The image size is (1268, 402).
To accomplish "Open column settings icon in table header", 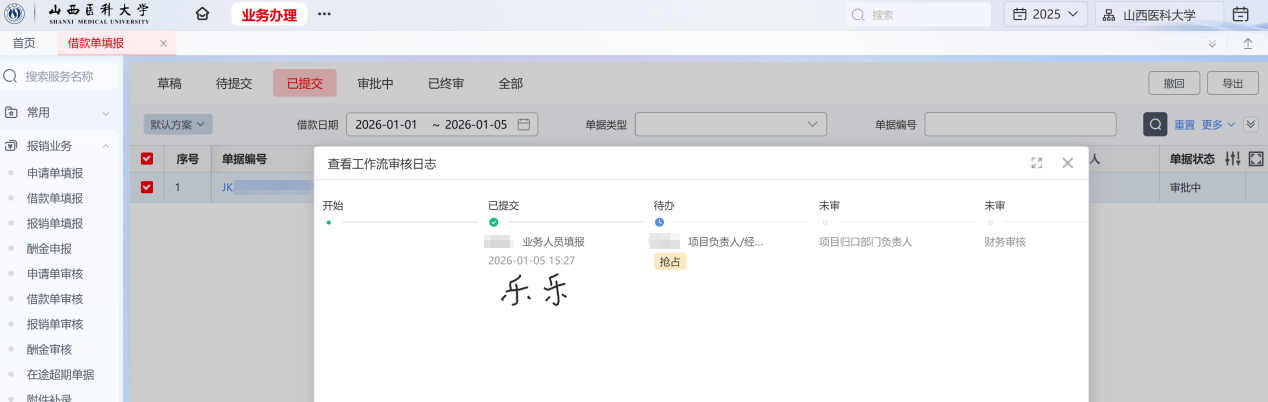I will (1232, 159).
